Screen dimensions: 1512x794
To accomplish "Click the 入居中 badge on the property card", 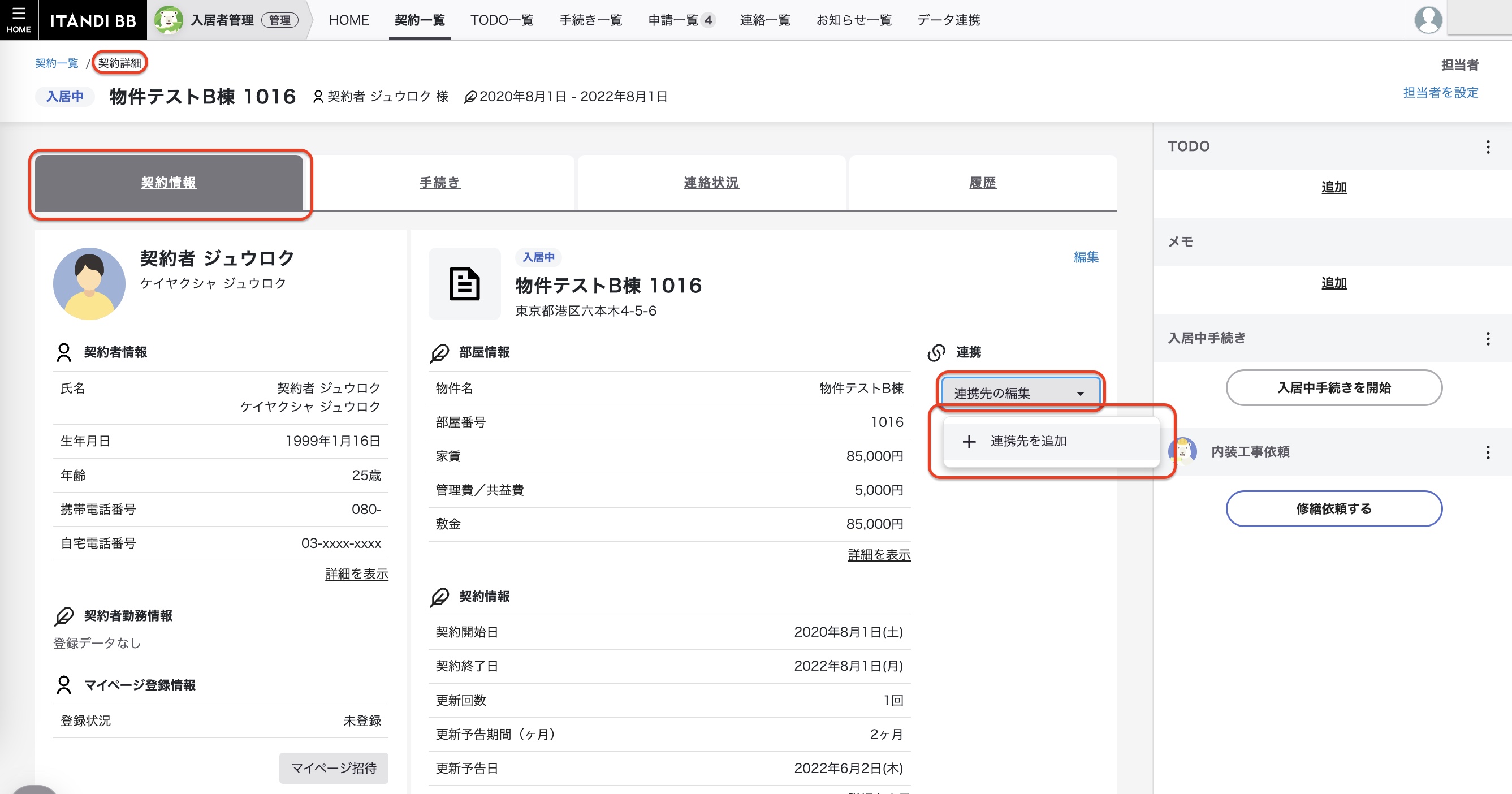I will [538, 257].
